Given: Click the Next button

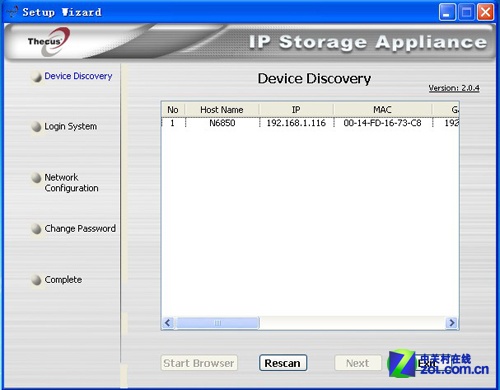Looking at the screenshot, I should (358, 363).
